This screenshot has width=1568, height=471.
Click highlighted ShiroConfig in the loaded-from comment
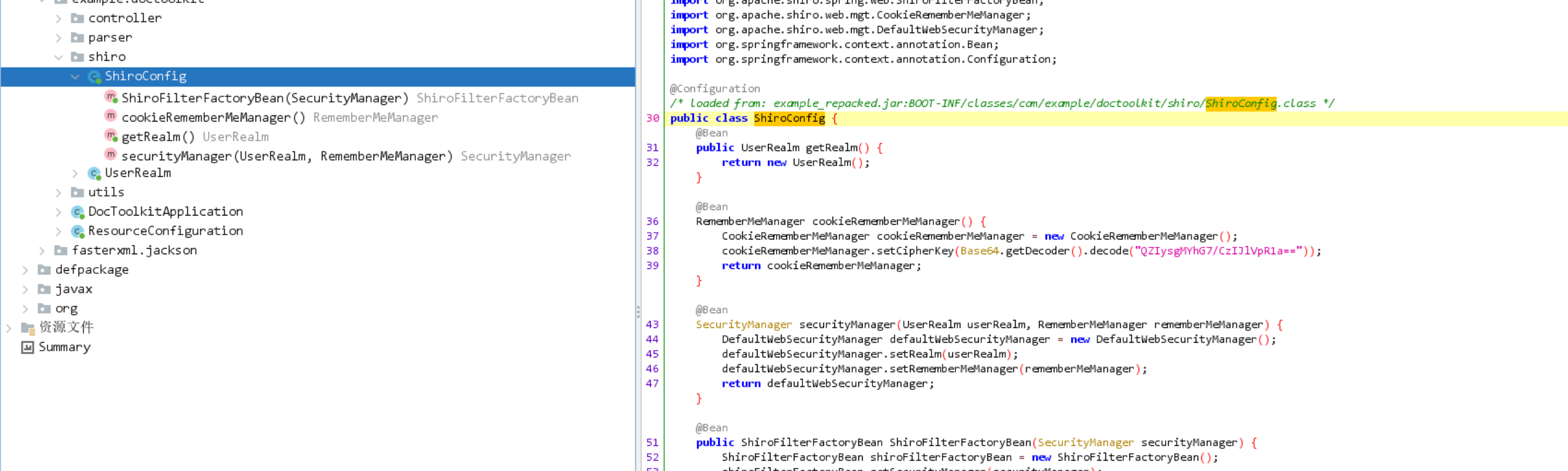(1241, 103)
